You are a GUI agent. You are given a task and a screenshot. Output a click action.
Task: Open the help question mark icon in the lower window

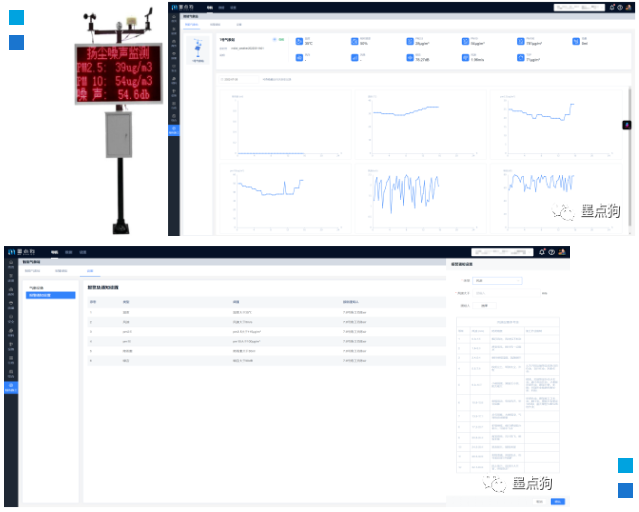pyautogui.click(x=551, y=252)
